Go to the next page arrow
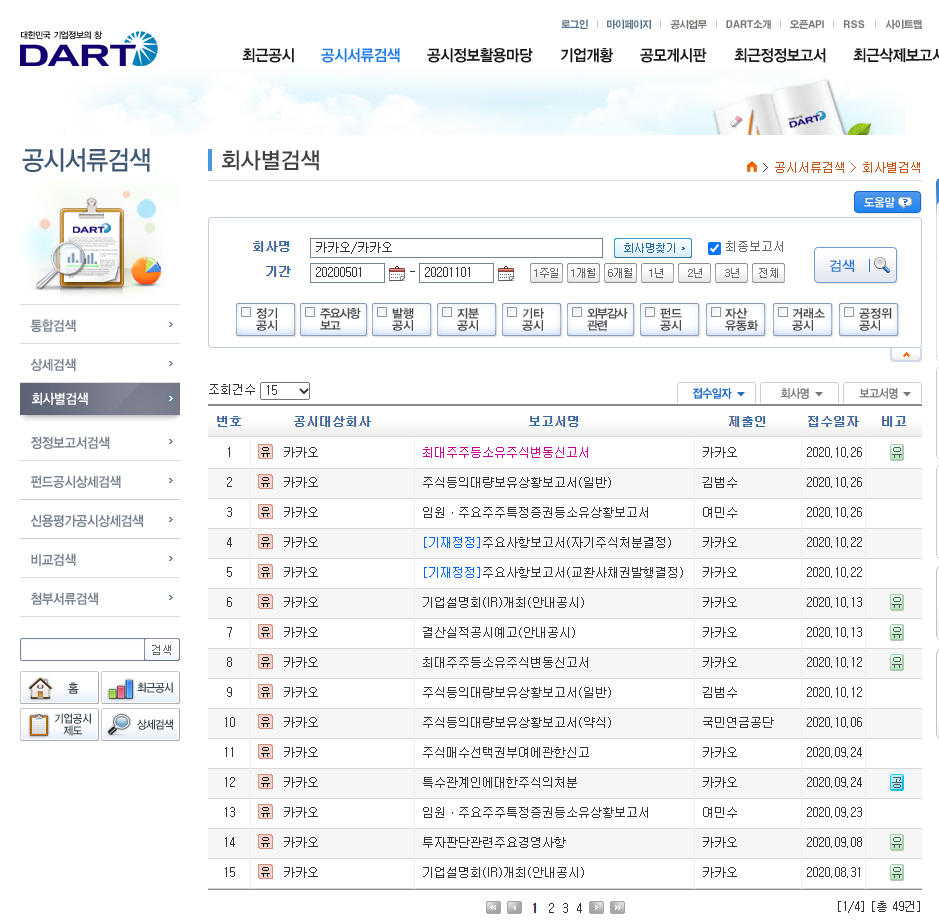This screenshot has height=921, width=939. 596,907
